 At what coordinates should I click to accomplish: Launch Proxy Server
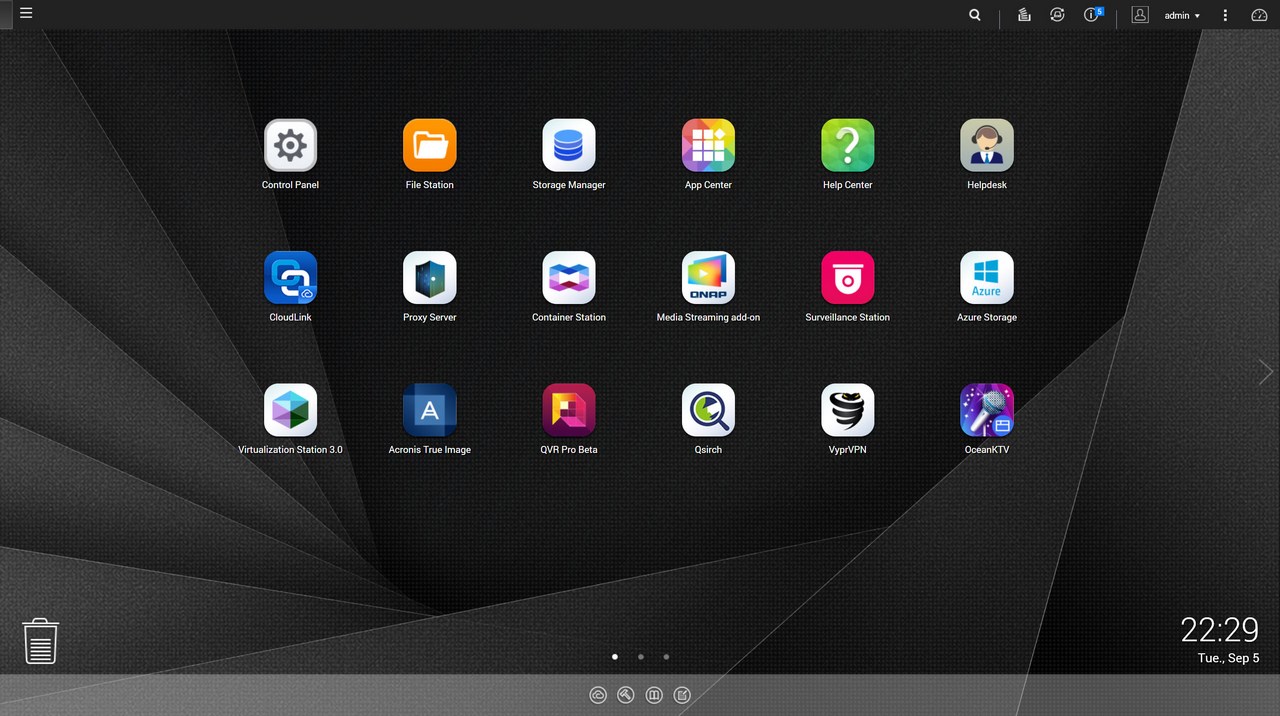(x=430, y=278)
